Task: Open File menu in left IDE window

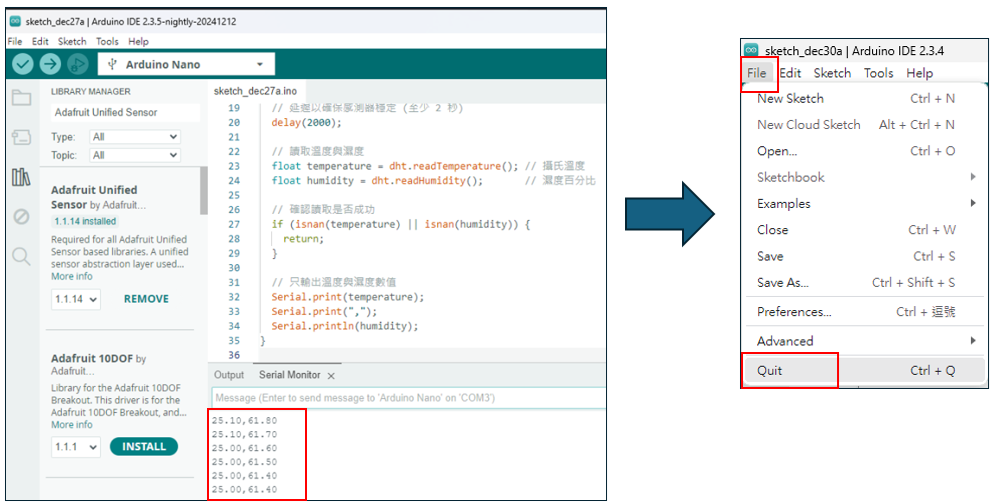Action: 15,42
